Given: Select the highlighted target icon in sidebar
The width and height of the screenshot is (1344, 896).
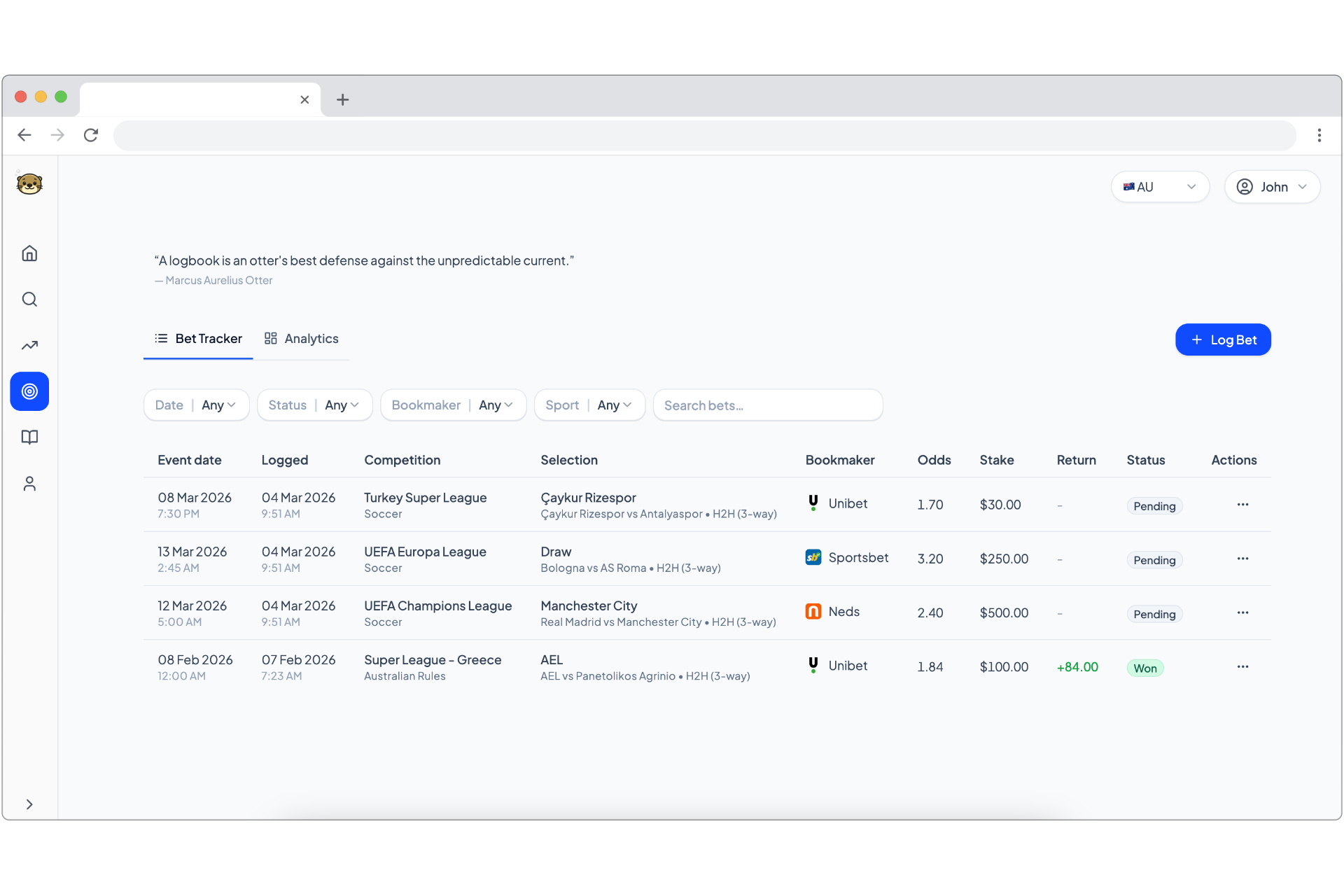Looking at the screenshot, I should tap(29, 391).
